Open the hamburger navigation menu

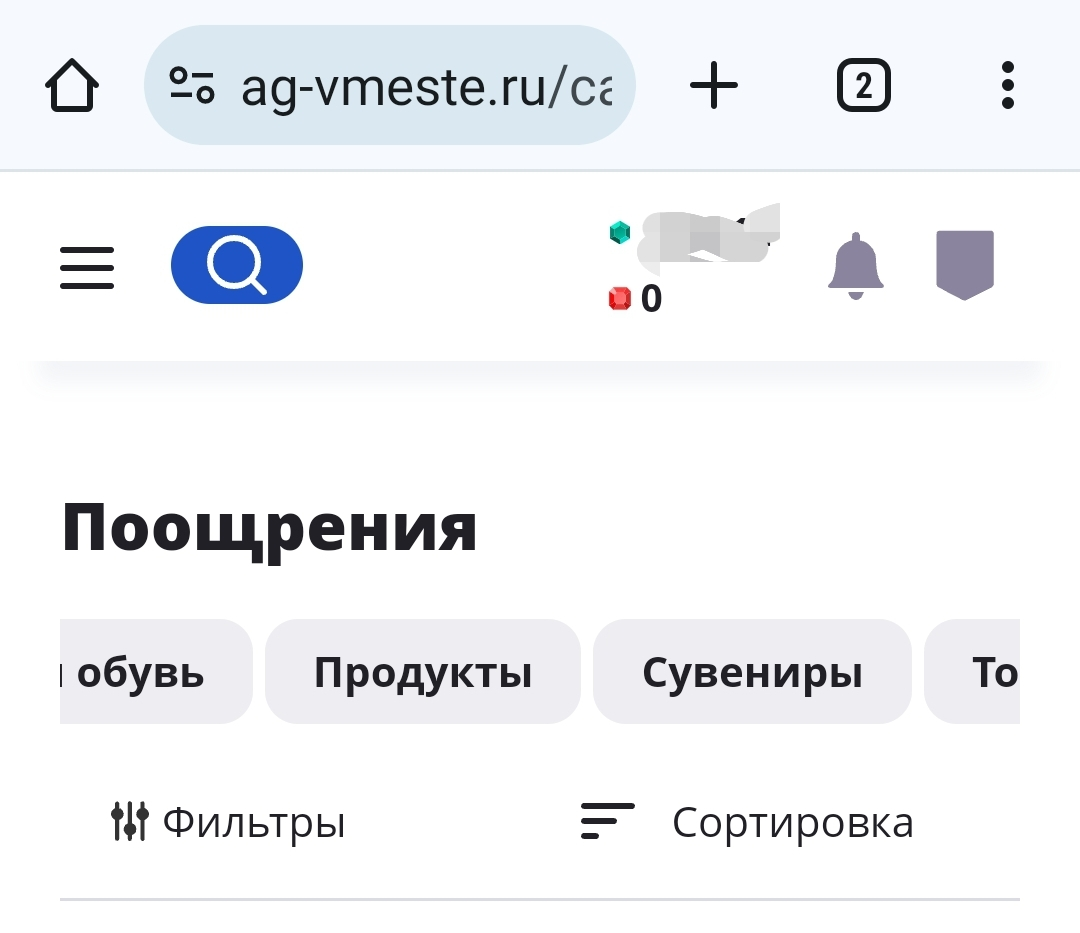click(87, 267)
